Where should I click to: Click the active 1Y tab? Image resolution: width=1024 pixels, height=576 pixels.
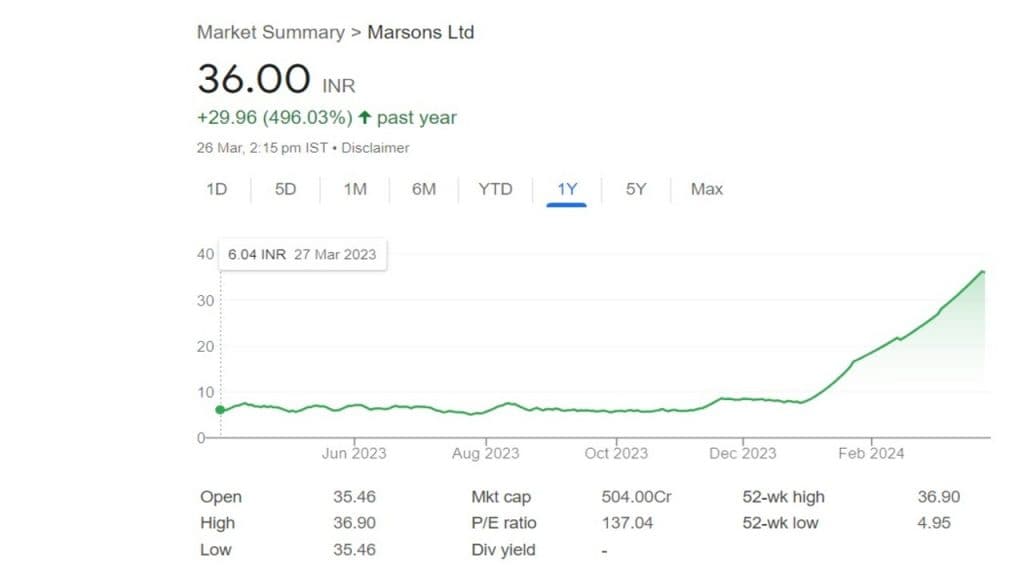pos(566,189)
